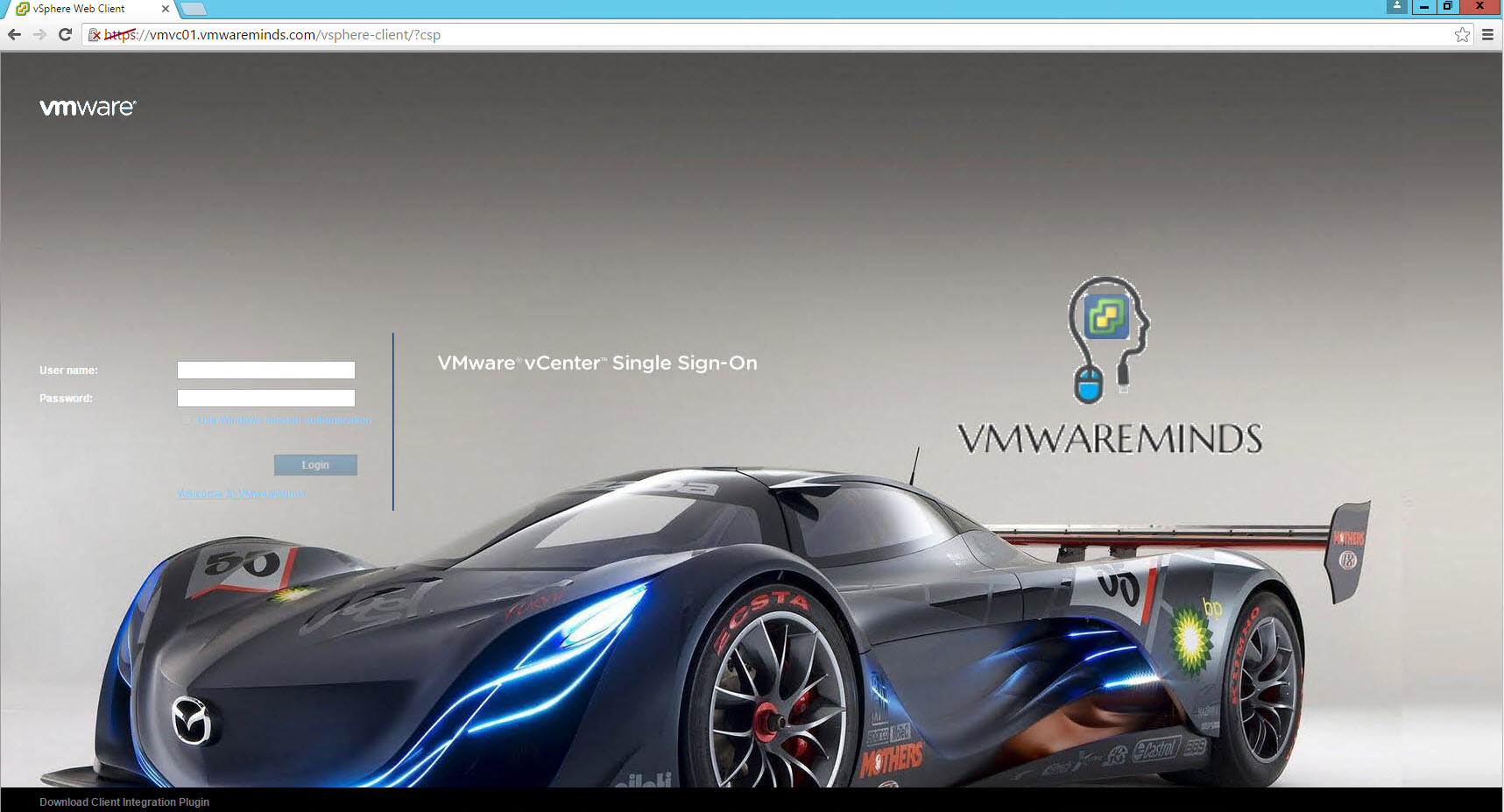1504x812 pixels.
Task: Click the insecure HTTPS certificate warning icon
Action: point(95,35)
